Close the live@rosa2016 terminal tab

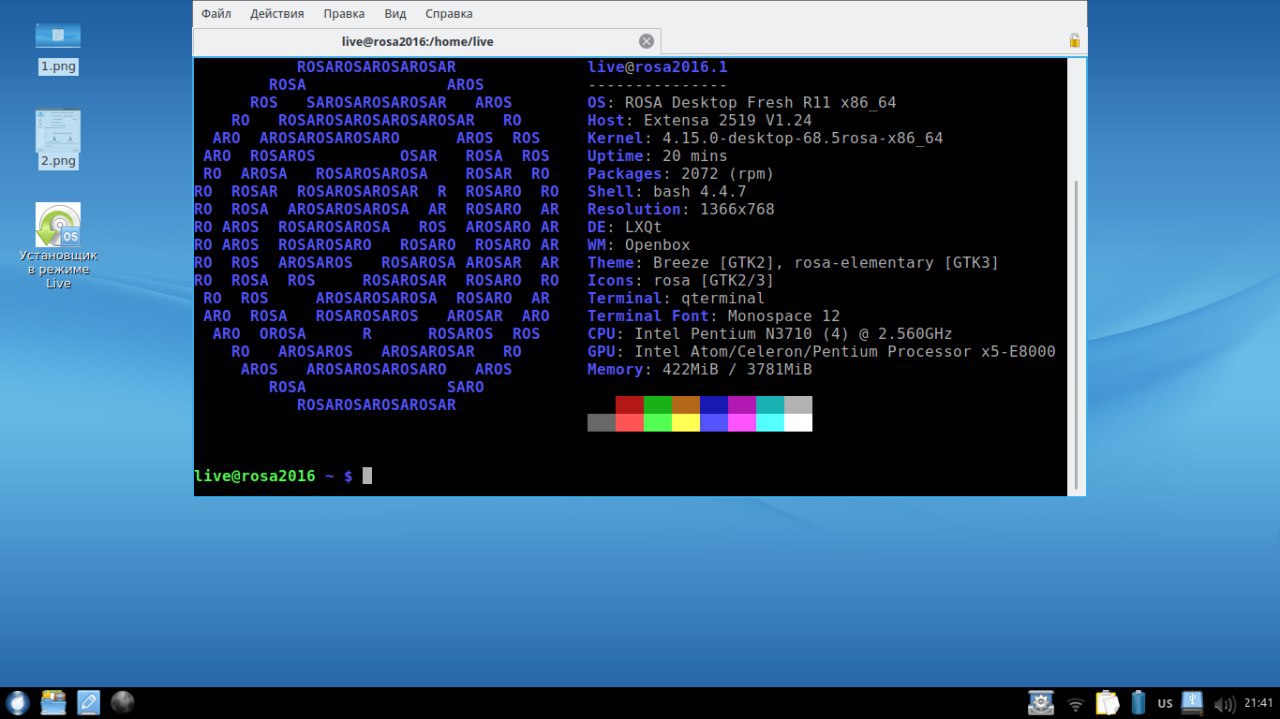pos(646,41)
